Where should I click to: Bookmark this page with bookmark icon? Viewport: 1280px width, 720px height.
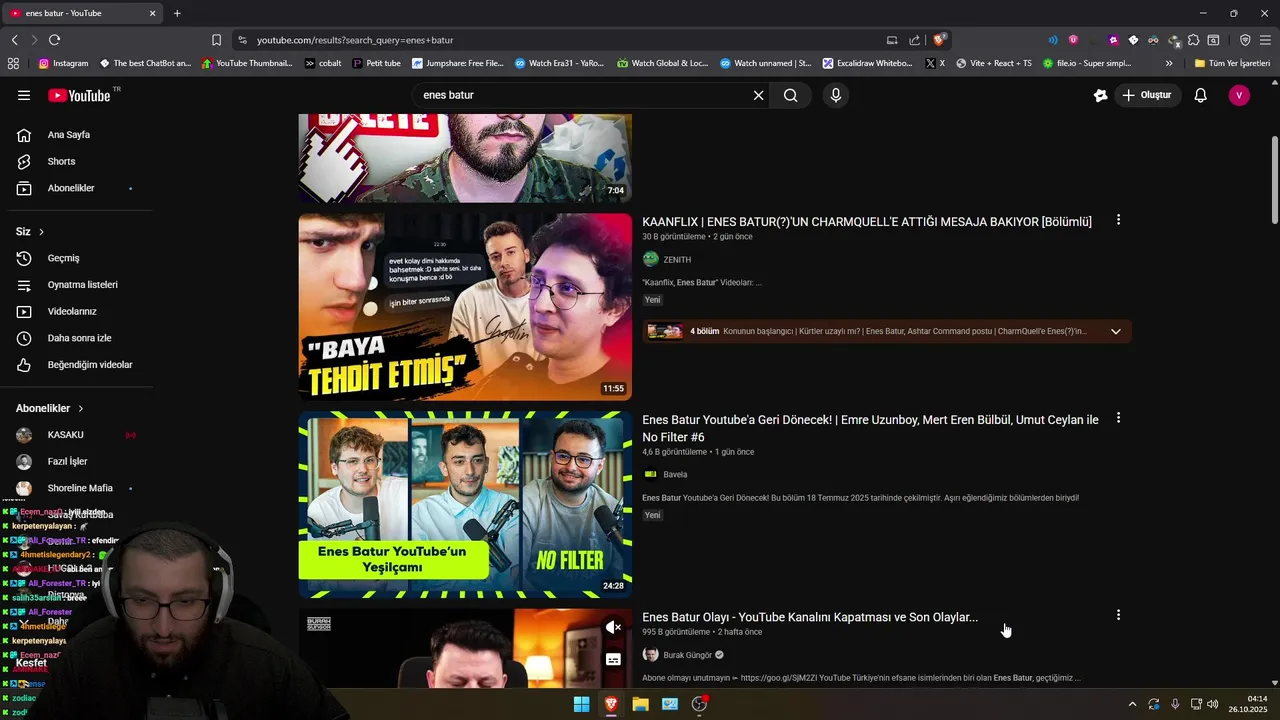click(x=216, y=40)
